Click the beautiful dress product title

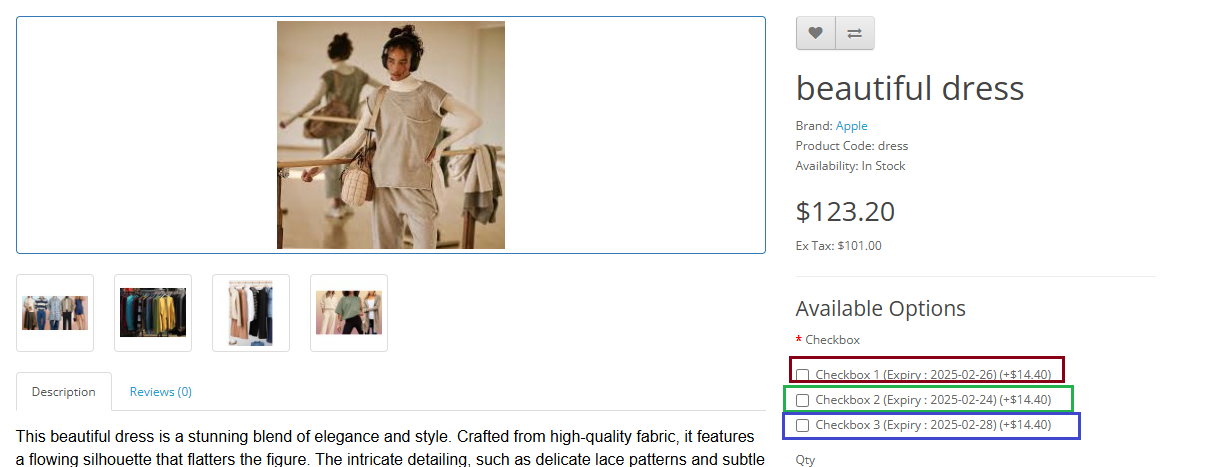pos(909,88)
